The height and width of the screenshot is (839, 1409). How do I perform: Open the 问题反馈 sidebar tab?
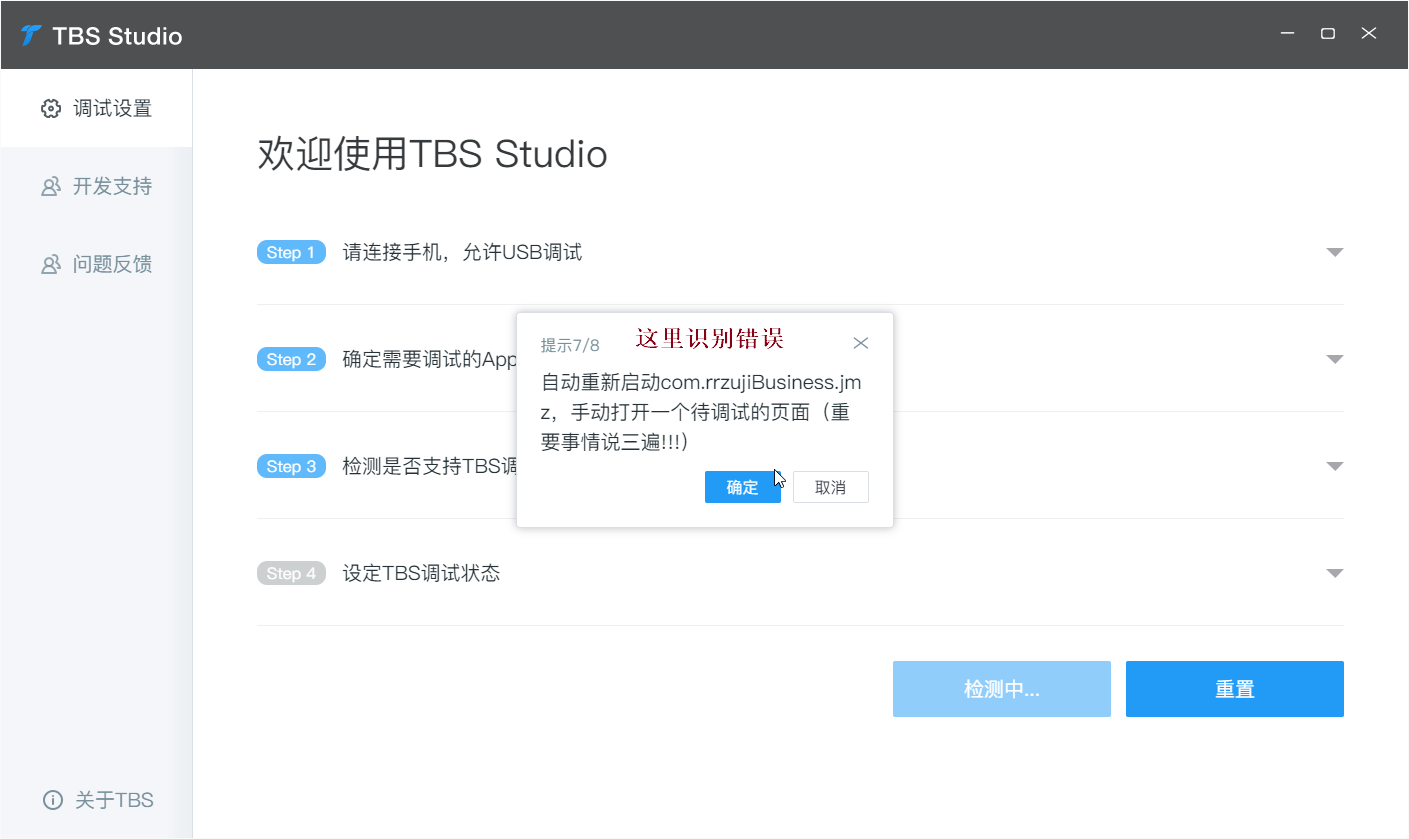pos(96,264)
